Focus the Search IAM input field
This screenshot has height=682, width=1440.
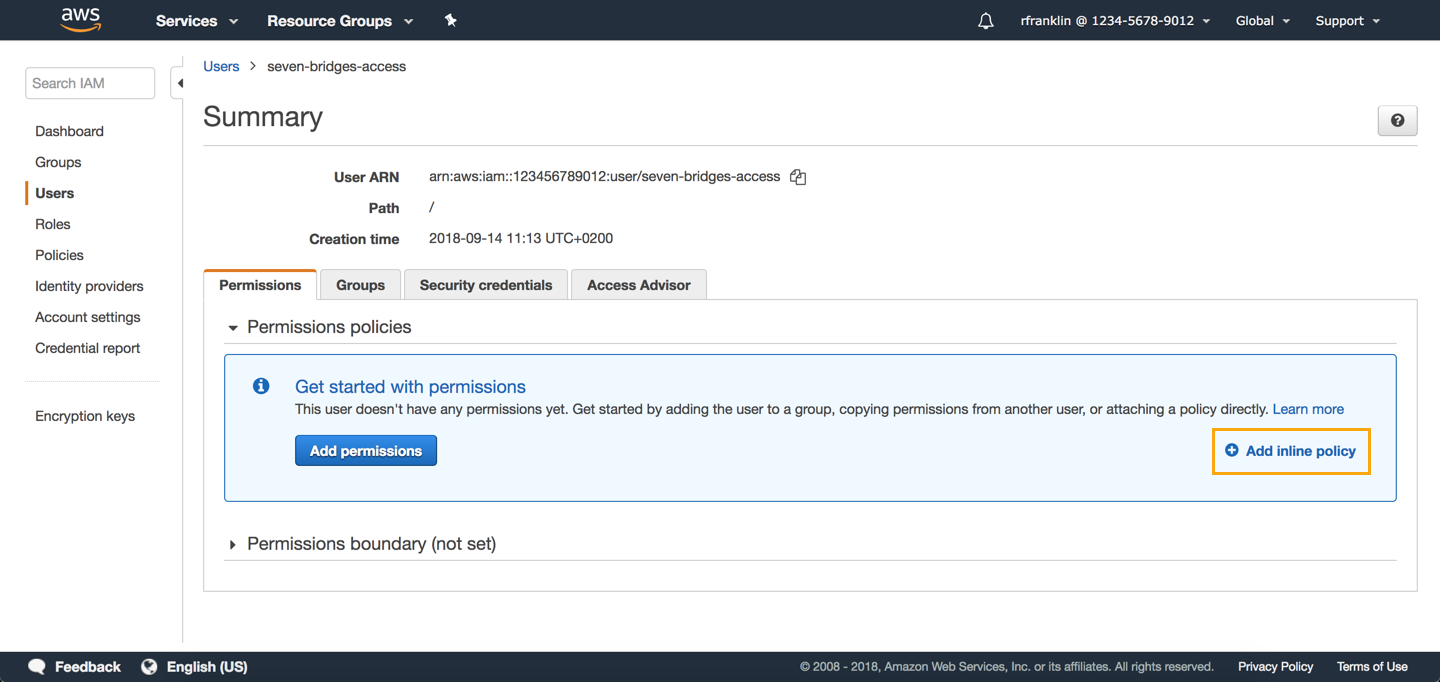pos(90,83)
